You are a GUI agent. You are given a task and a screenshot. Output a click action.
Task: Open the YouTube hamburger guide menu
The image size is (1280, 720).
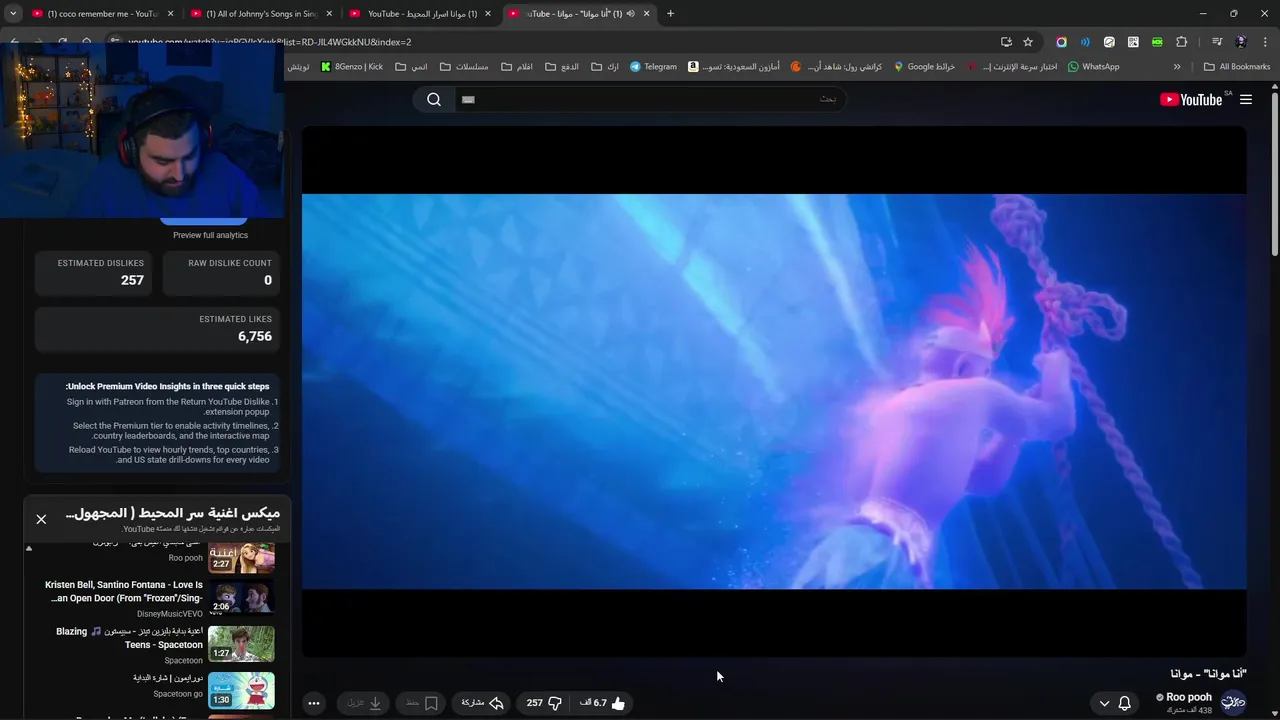point(1246,99)
